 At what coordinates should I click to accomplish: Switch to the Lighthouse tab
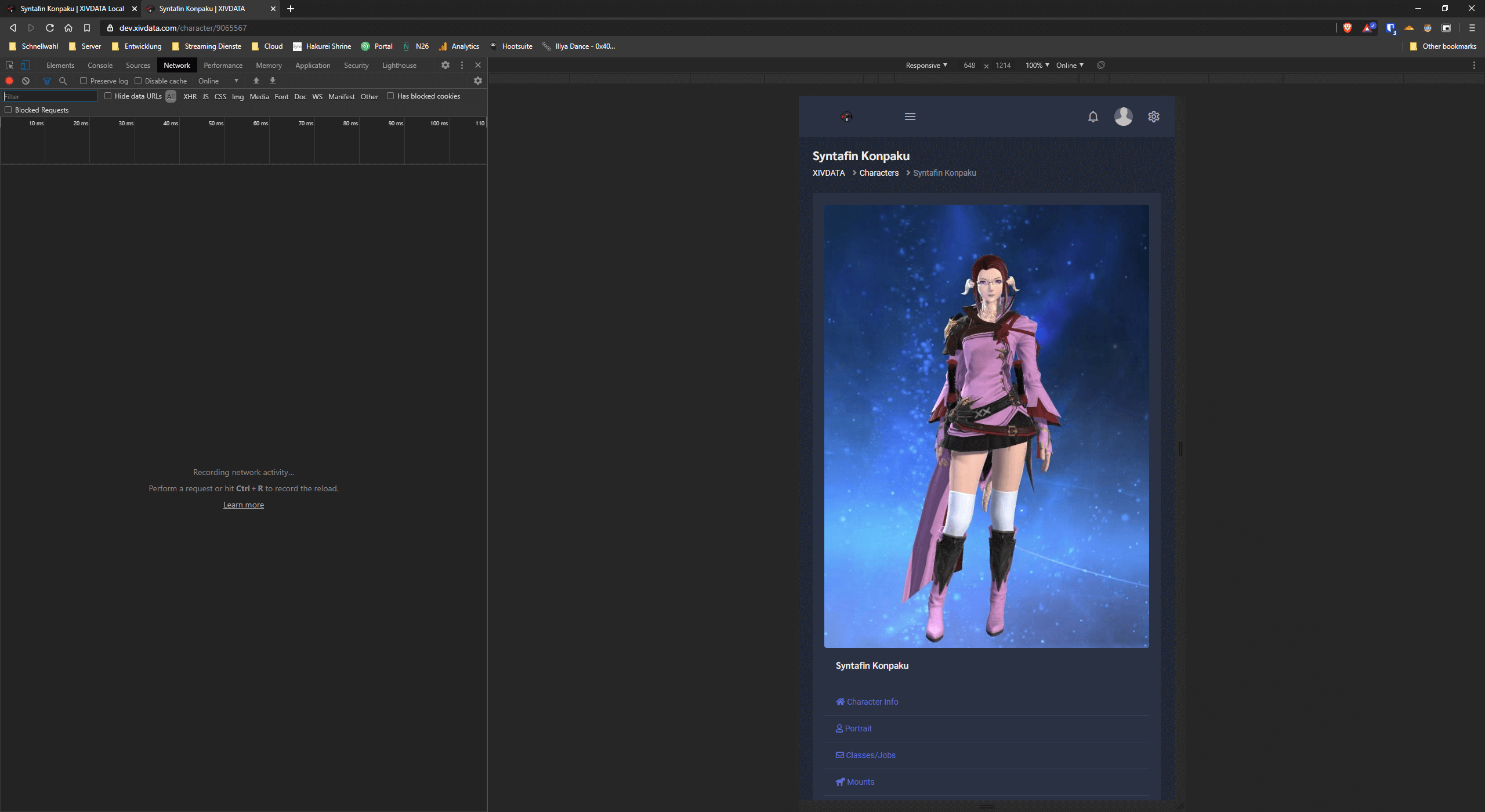pyautogui.click(x=399, y=66)
